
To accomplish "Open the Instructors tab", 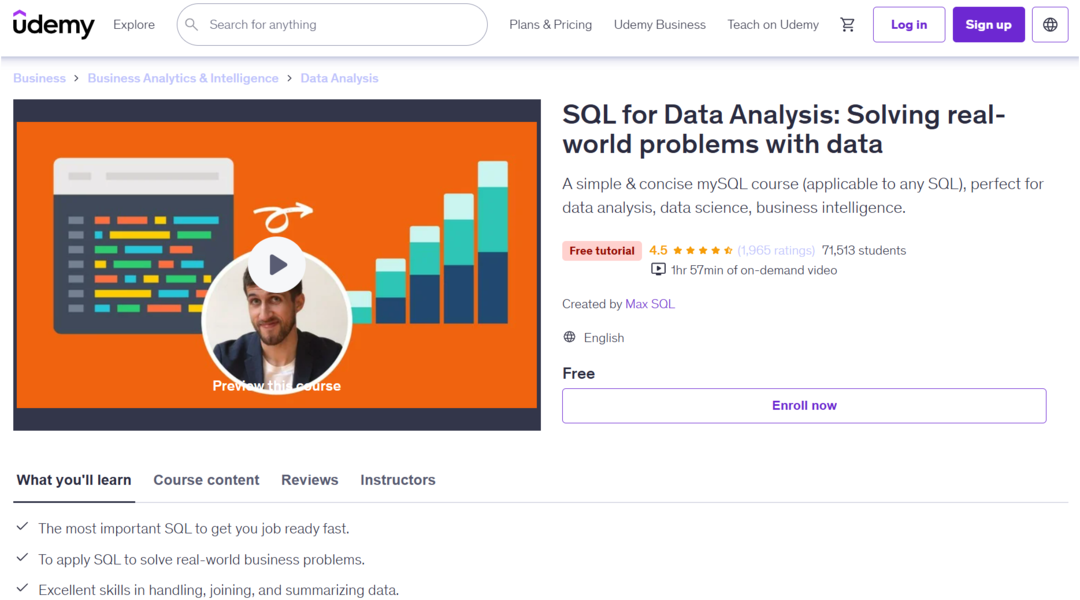I will (x=398, y=480).
